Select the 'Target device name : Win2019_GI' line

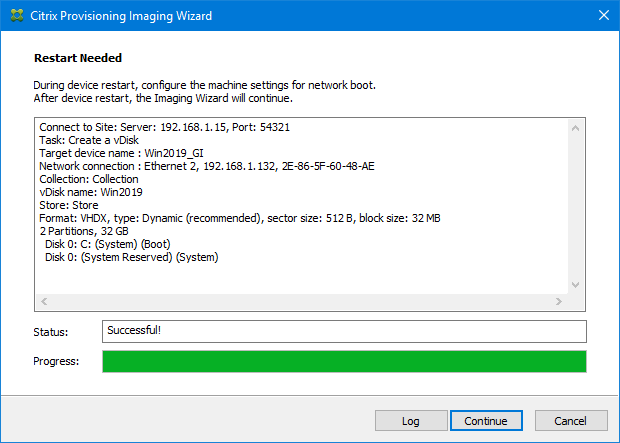tap(121, 153)
